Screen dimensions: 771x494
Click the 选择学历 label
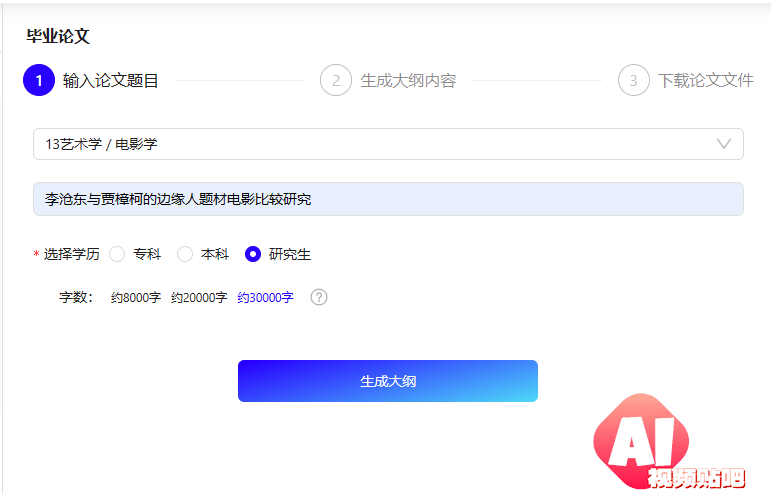pos(71,254)
